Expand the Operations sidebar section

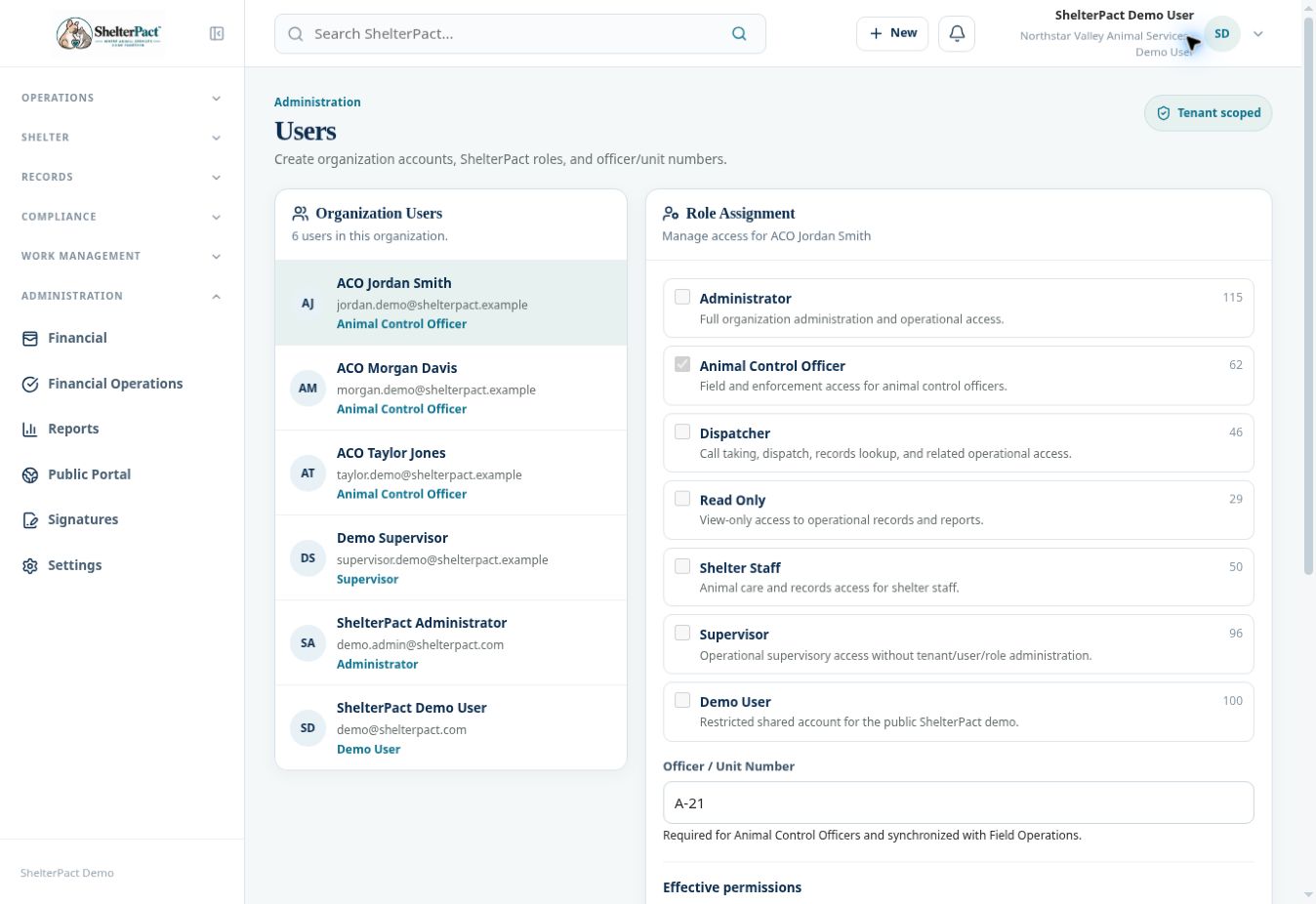122,98
